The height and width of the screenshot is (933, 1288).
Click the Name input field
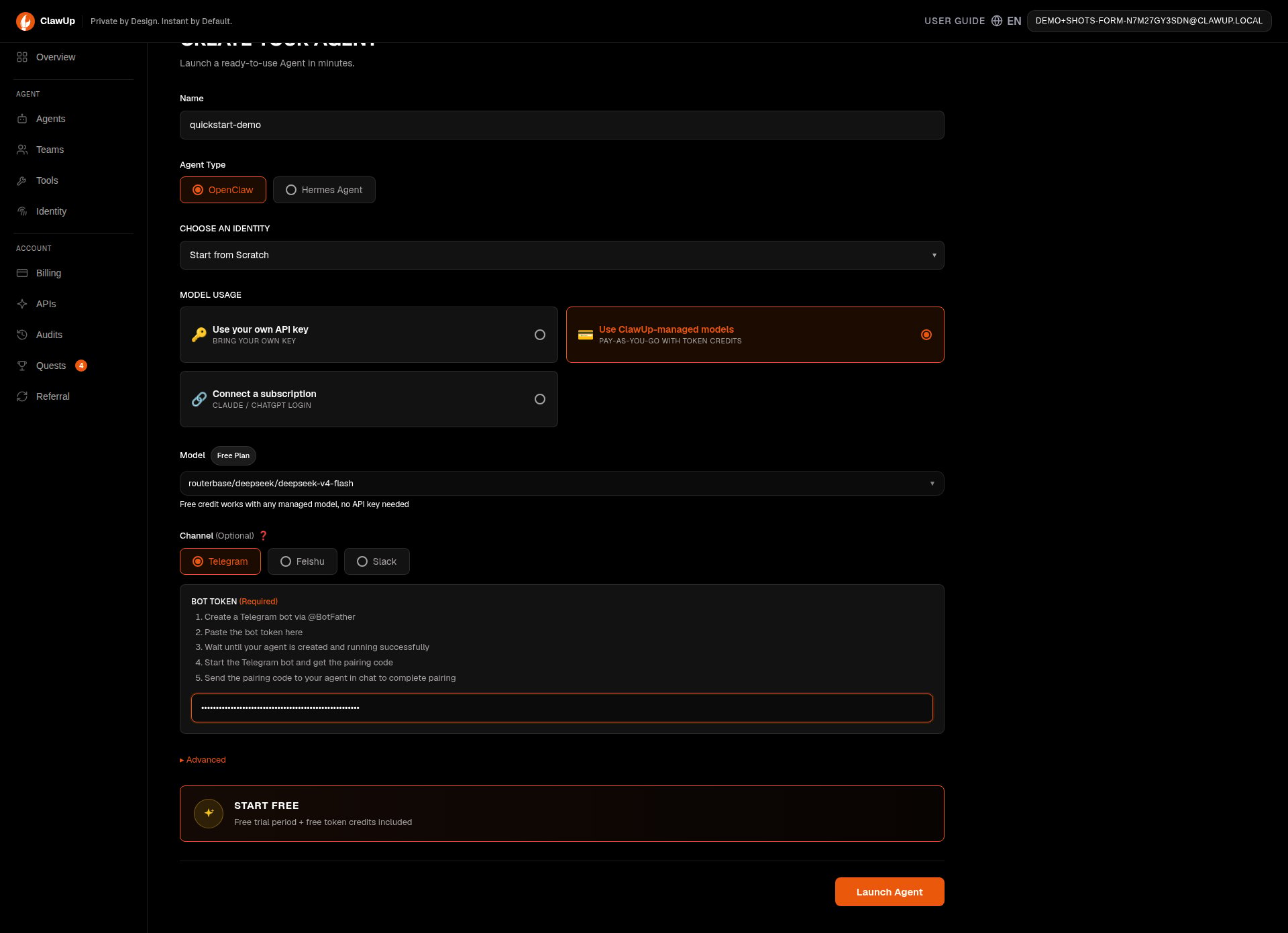coord(562,125)
